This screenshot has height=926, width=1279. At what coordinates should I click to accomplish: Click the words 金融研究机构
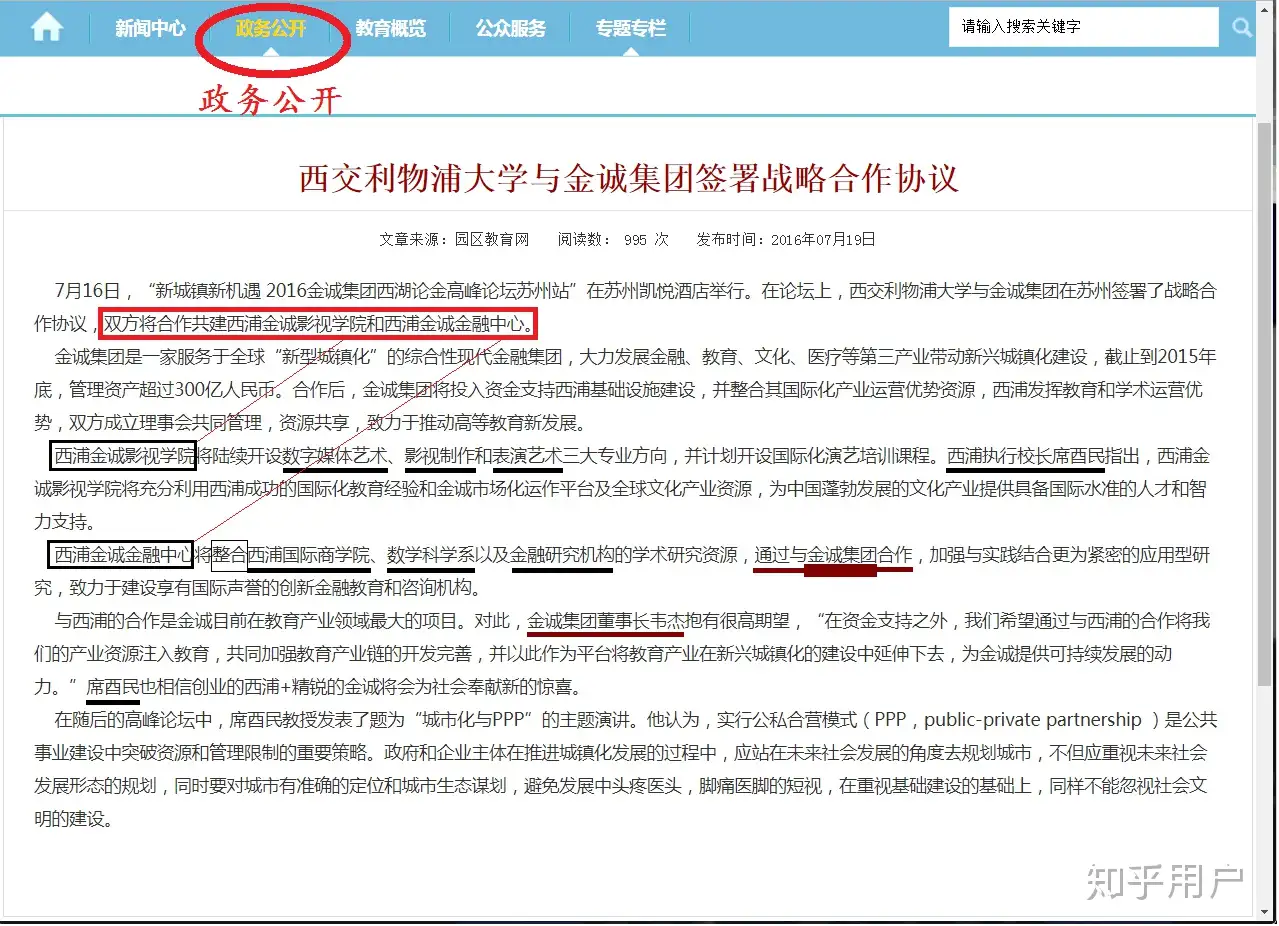562,554
